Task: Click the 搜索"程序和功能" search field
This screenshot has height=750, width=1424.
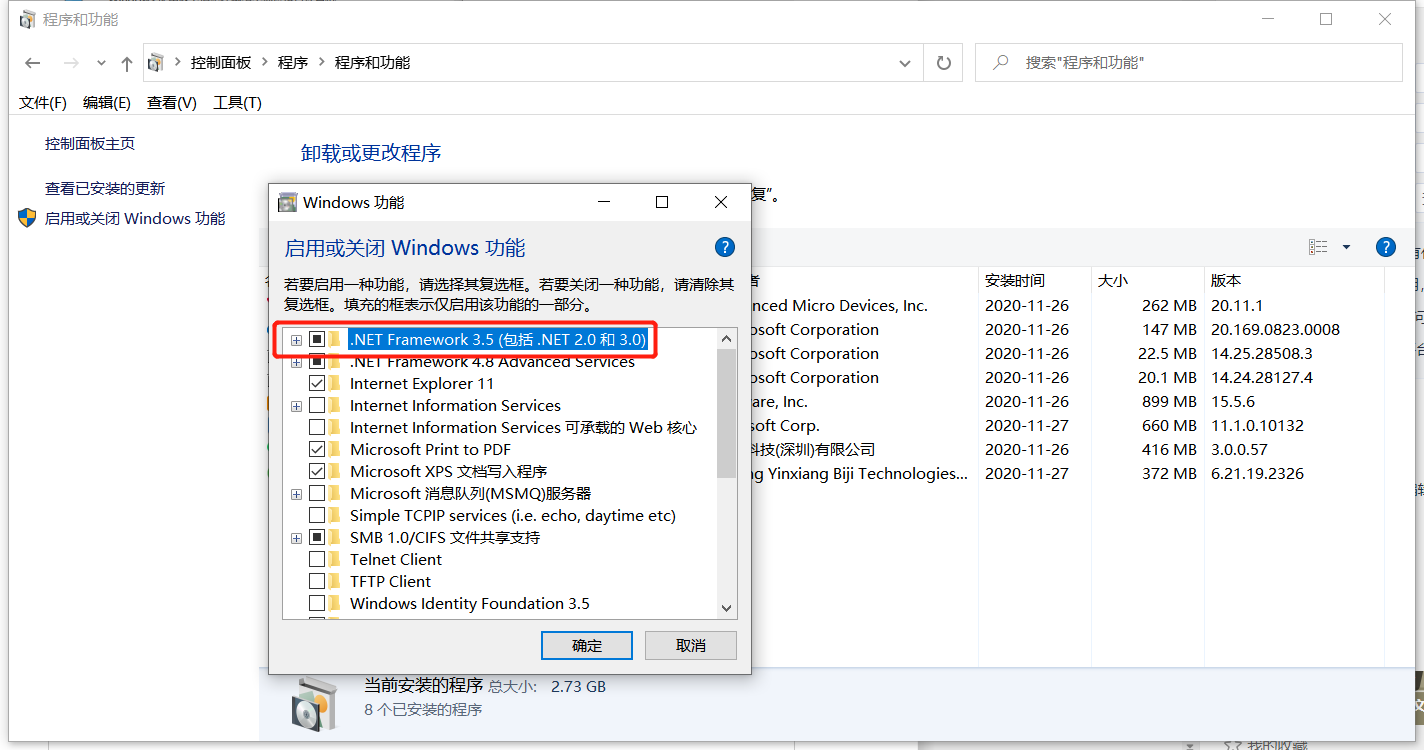Action: tap(1200, 63)
